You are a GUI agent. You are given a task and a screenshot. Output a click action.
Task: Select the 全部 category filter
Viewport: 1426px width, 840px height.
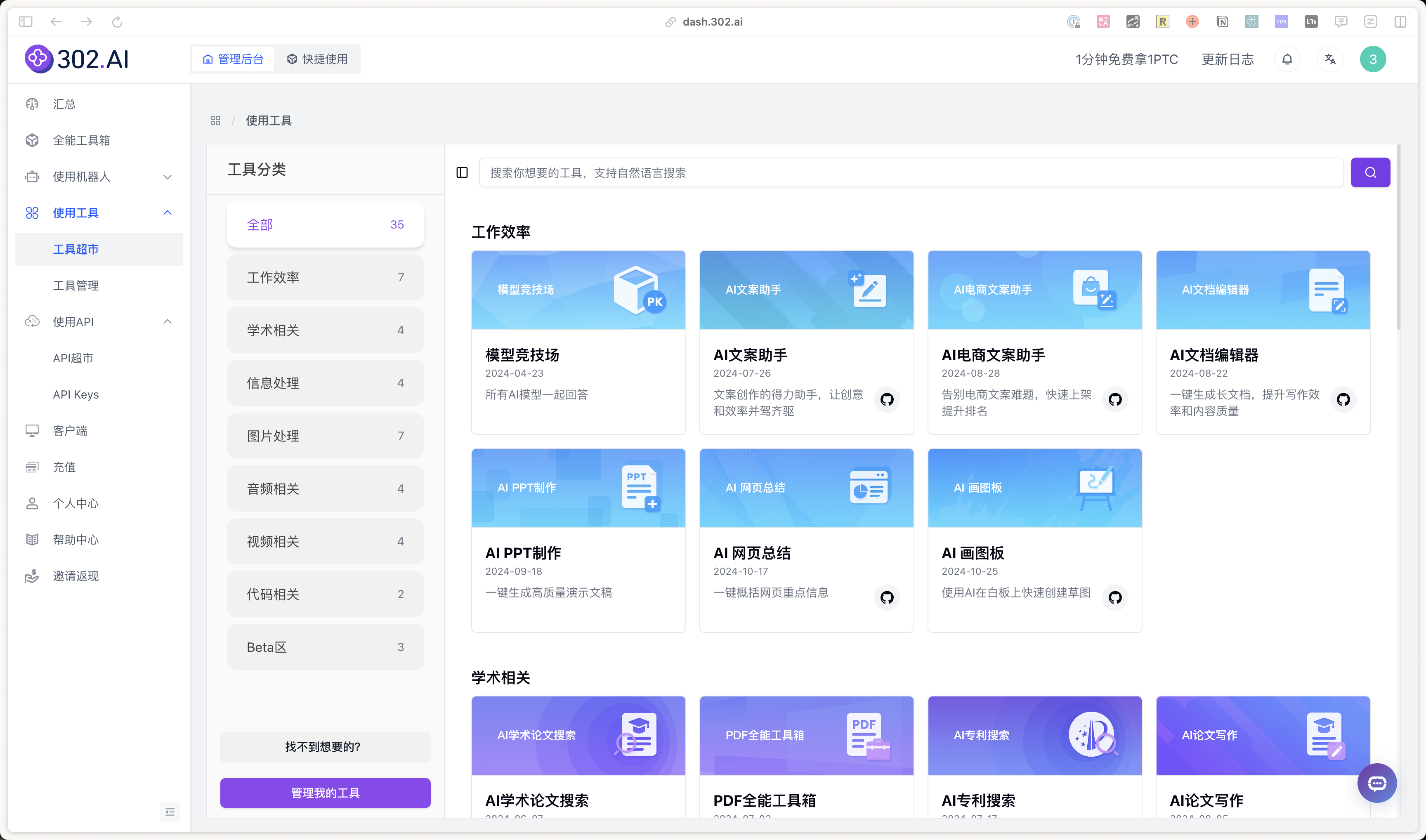(x=325, y=225)
